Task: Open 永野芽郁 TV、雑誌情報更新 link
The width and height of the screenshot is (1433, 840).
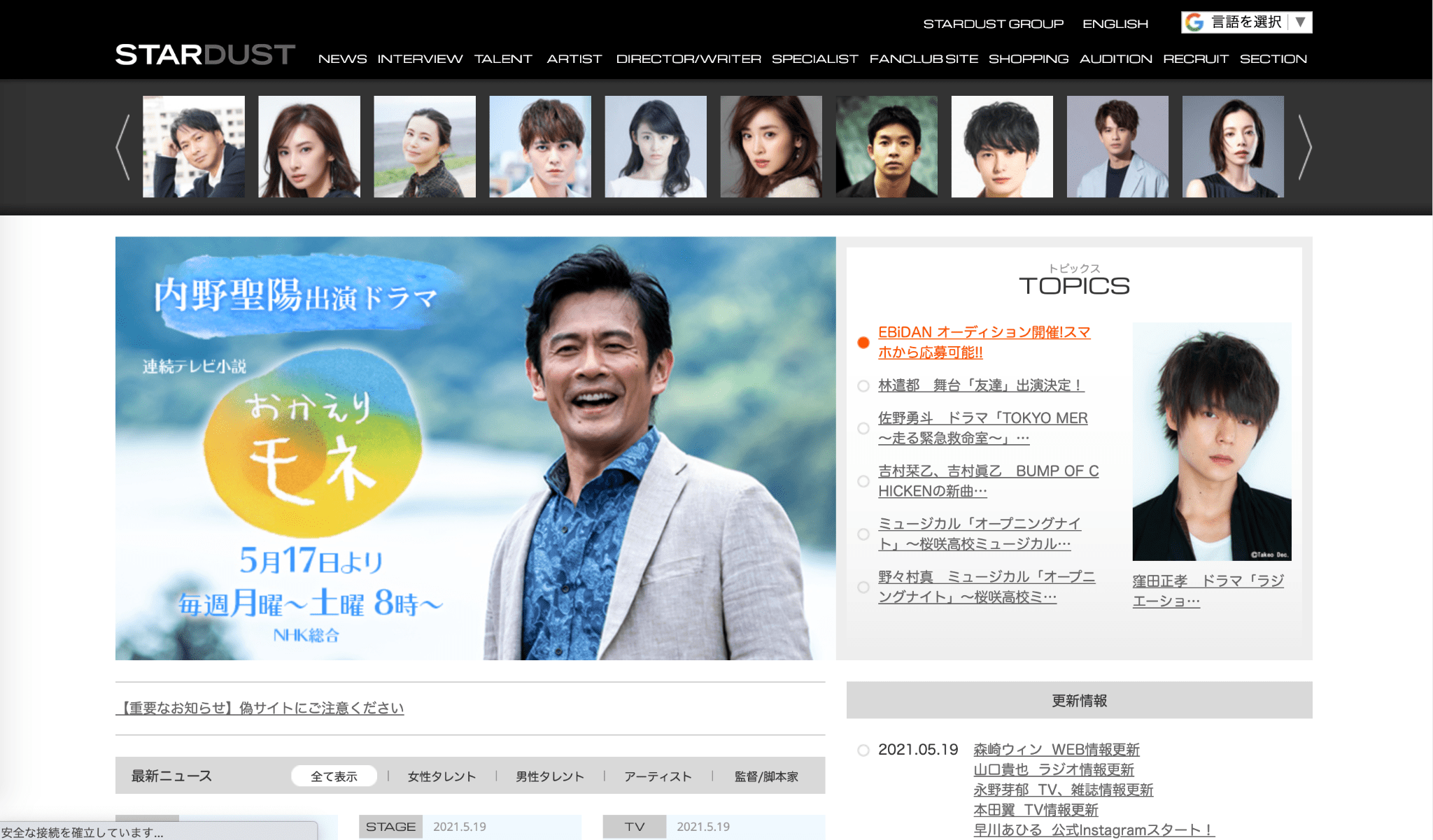Action: click(x=1064, y=790)
